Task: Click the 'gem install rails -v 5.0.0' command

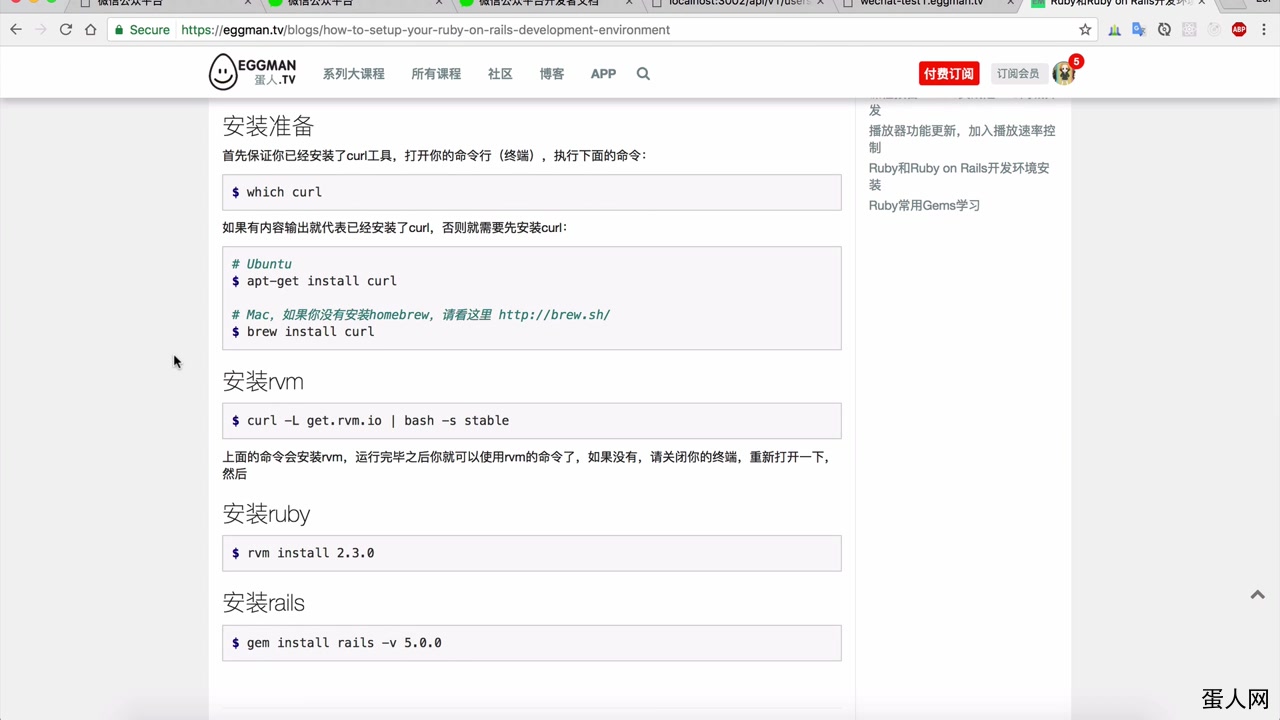Action: pyautogui.click(x=344, y=643)
